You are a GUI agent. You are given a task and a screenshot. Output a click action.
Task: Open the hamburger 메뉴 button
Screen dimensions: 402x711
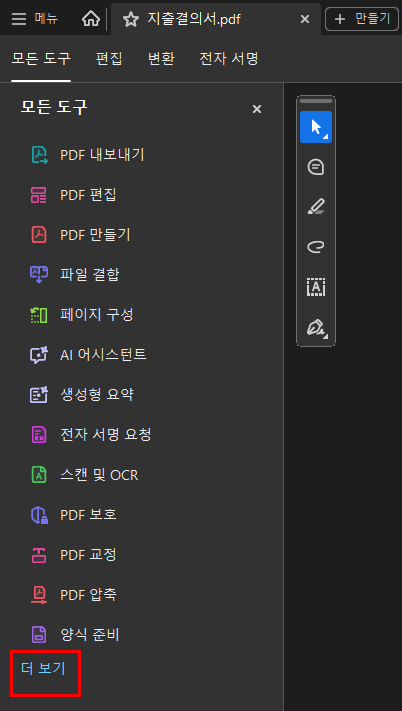click(34, 19)
